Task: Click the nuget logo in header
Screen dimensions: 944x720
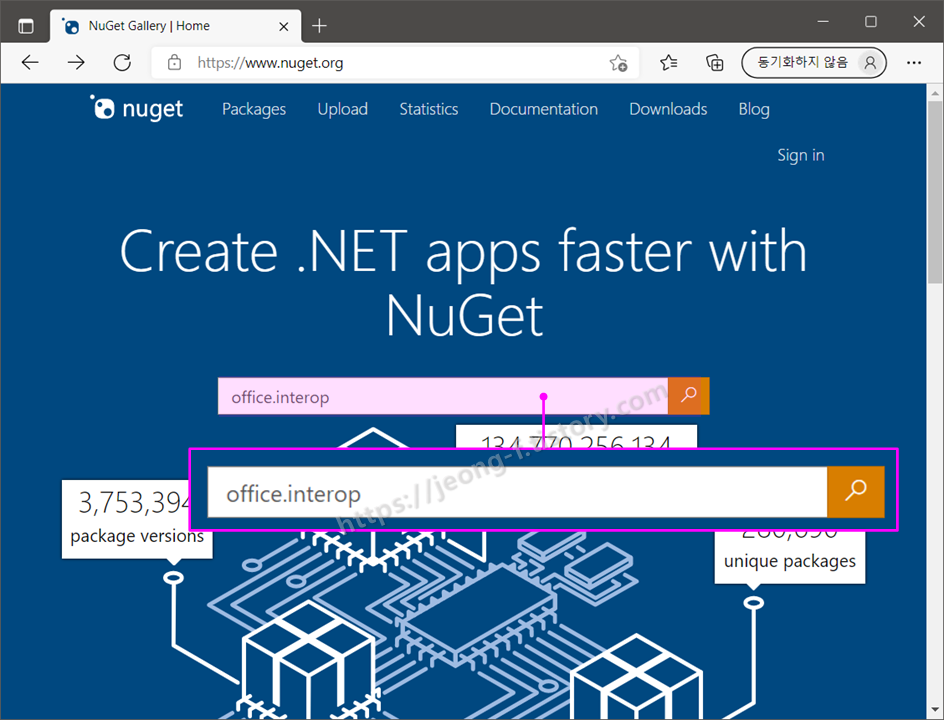Action: (137, 108)
